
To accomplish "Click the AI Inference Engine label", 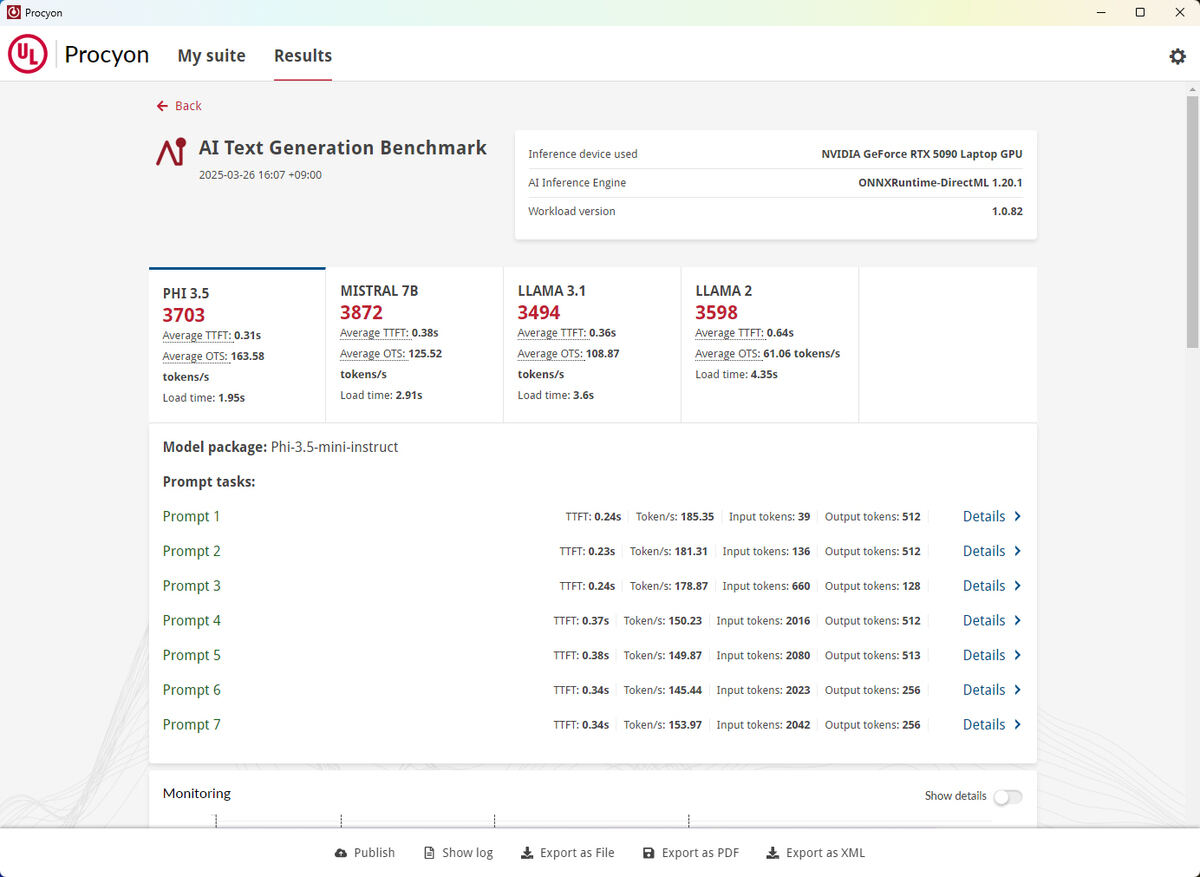I will (577, 183).
